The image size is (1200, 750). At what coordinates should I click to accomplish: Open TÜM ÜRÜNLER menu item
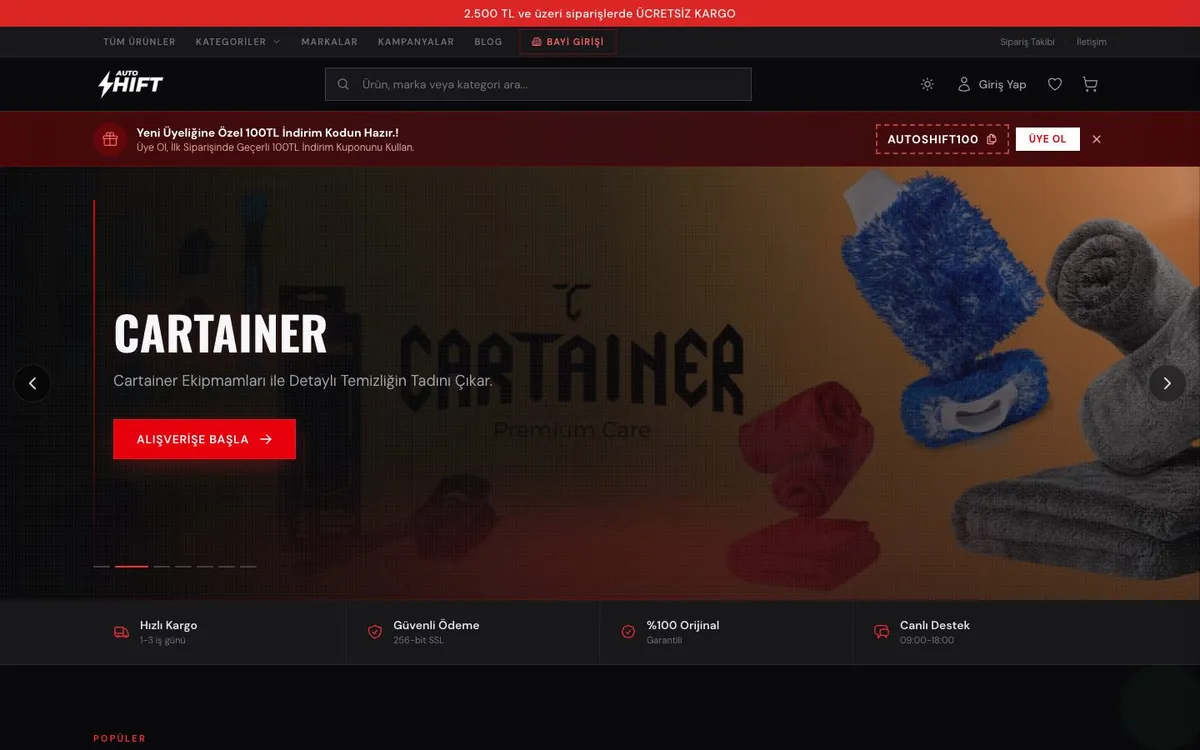(139, 42)
